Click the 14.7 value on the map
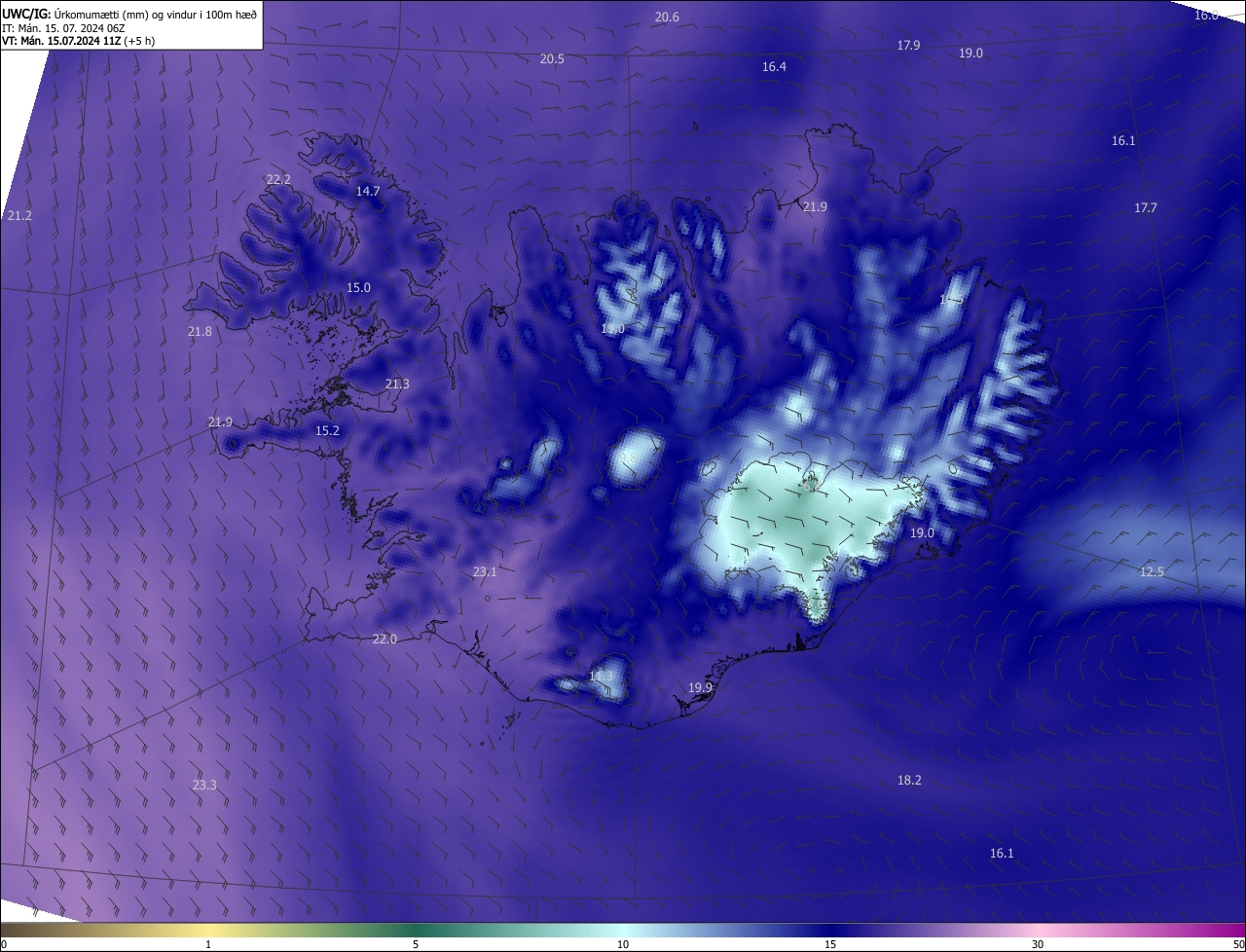Viewport: 1246px width, 952px height. 368,192
